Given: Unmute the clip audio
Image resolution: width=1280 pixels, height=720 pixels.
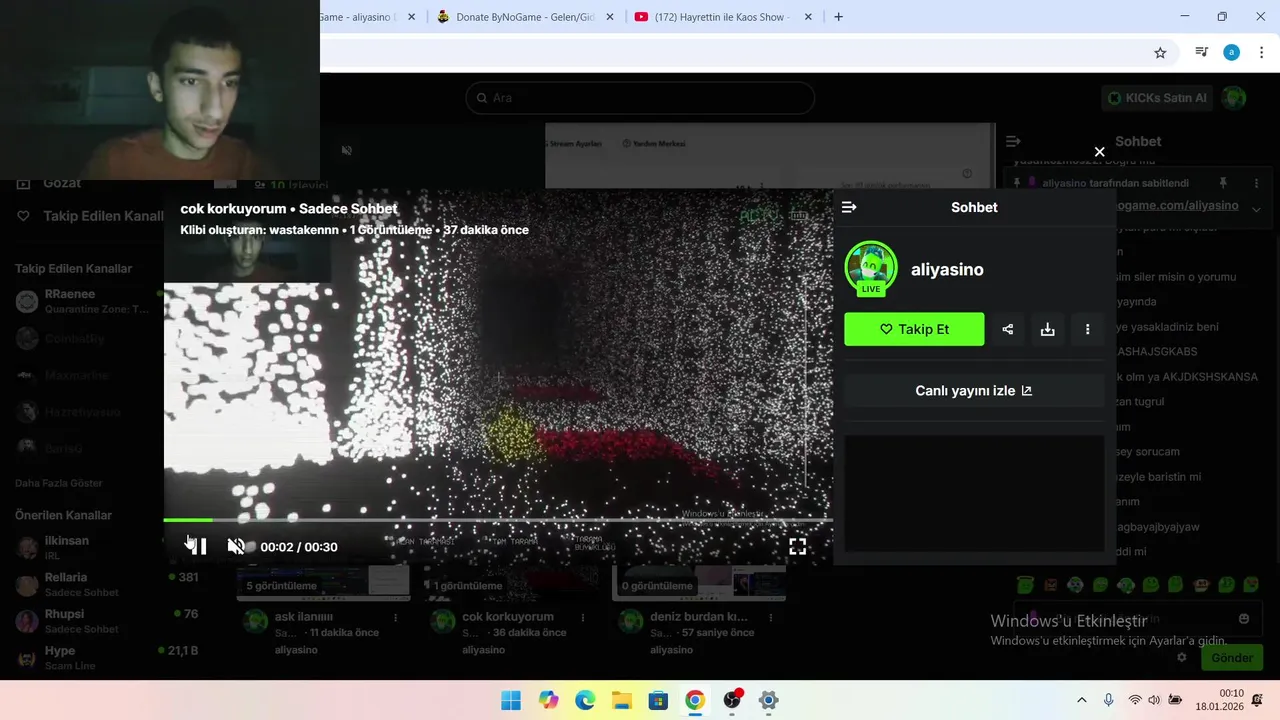Looking at the screenshot, I should point(236,547).
